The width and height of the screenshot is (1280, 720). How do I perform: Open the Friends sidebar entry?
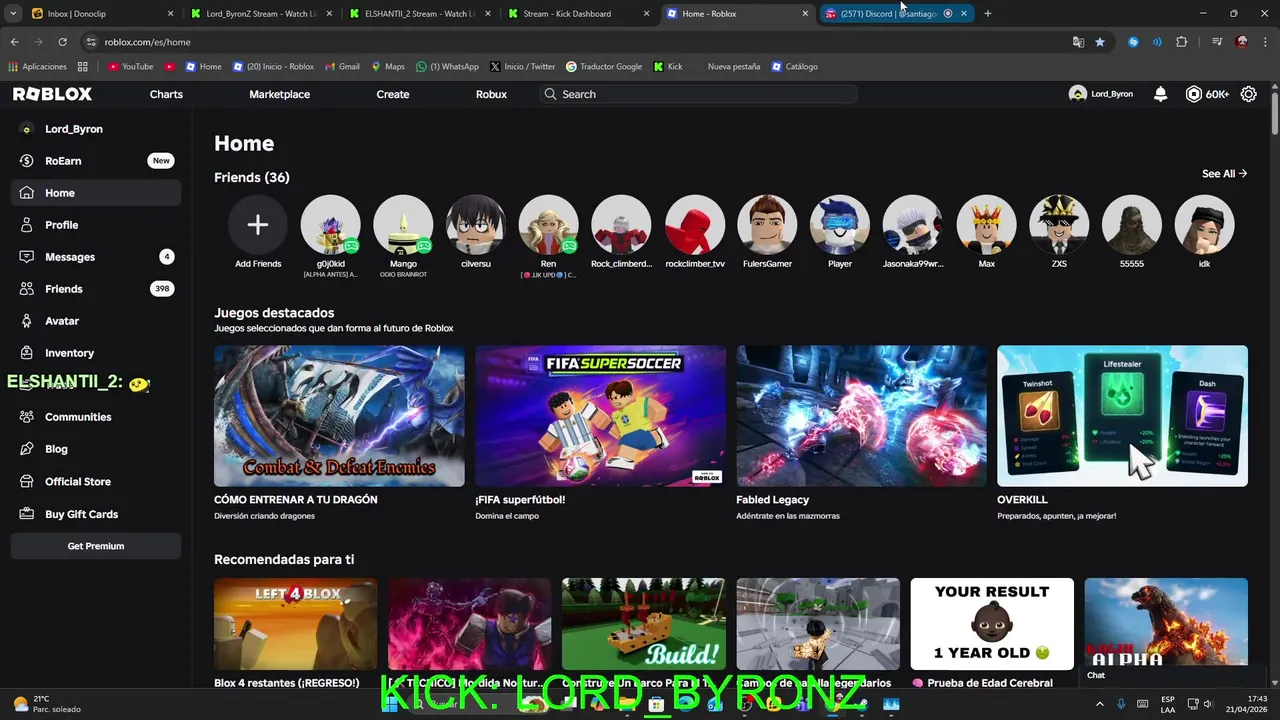[x=96, y=289]
